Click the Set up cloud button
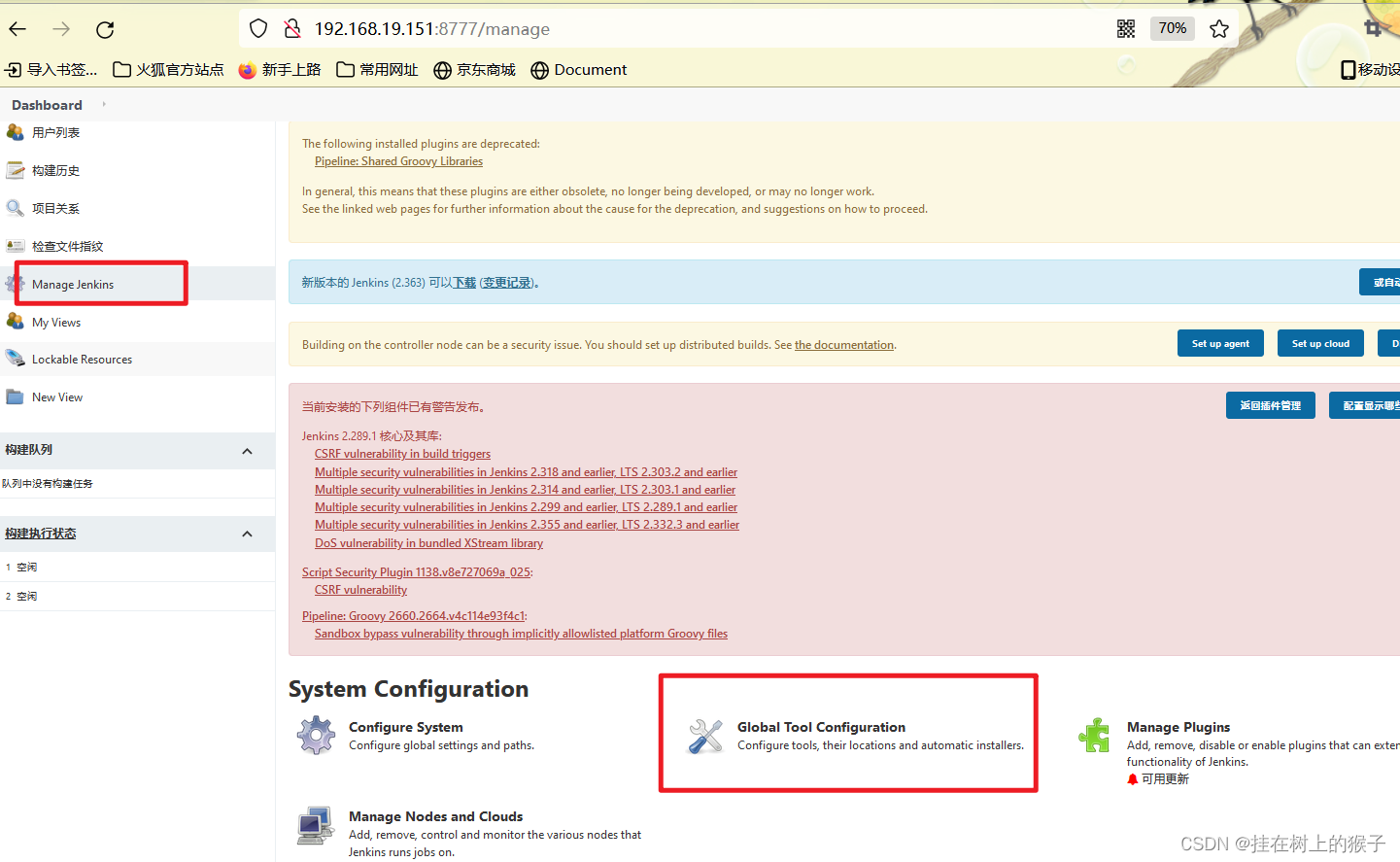1400x862 pixels. click(x=1320, y=344)
